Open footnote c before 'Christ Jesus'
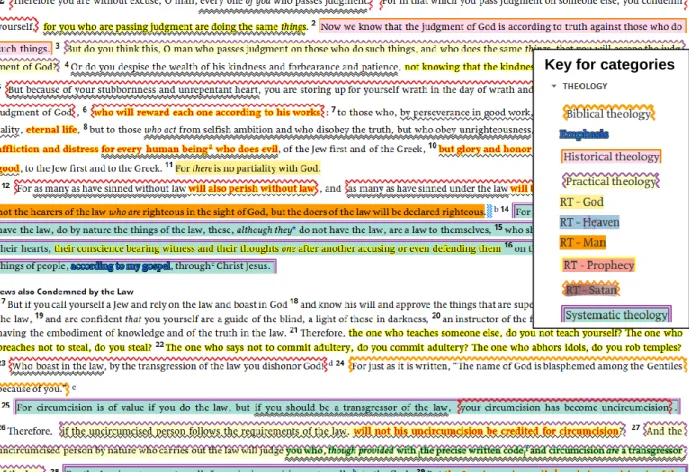 [x=214, y=264]
